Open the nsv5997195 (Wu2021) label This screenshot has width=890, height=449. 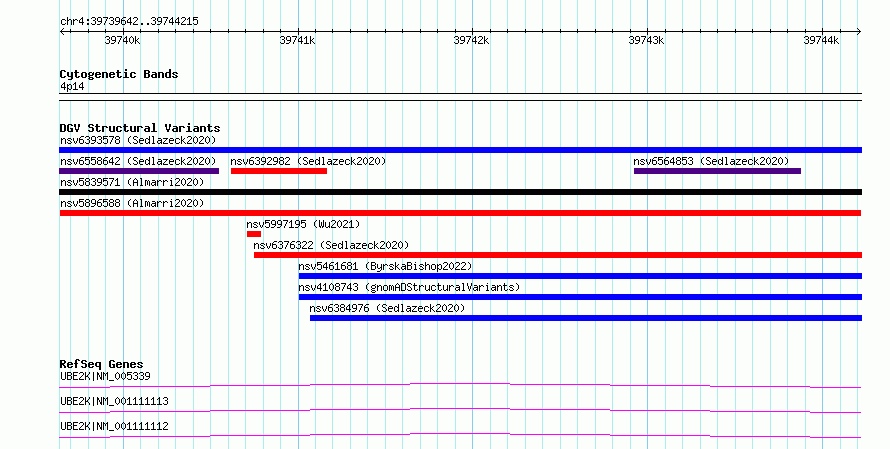[x=303, y=224]
